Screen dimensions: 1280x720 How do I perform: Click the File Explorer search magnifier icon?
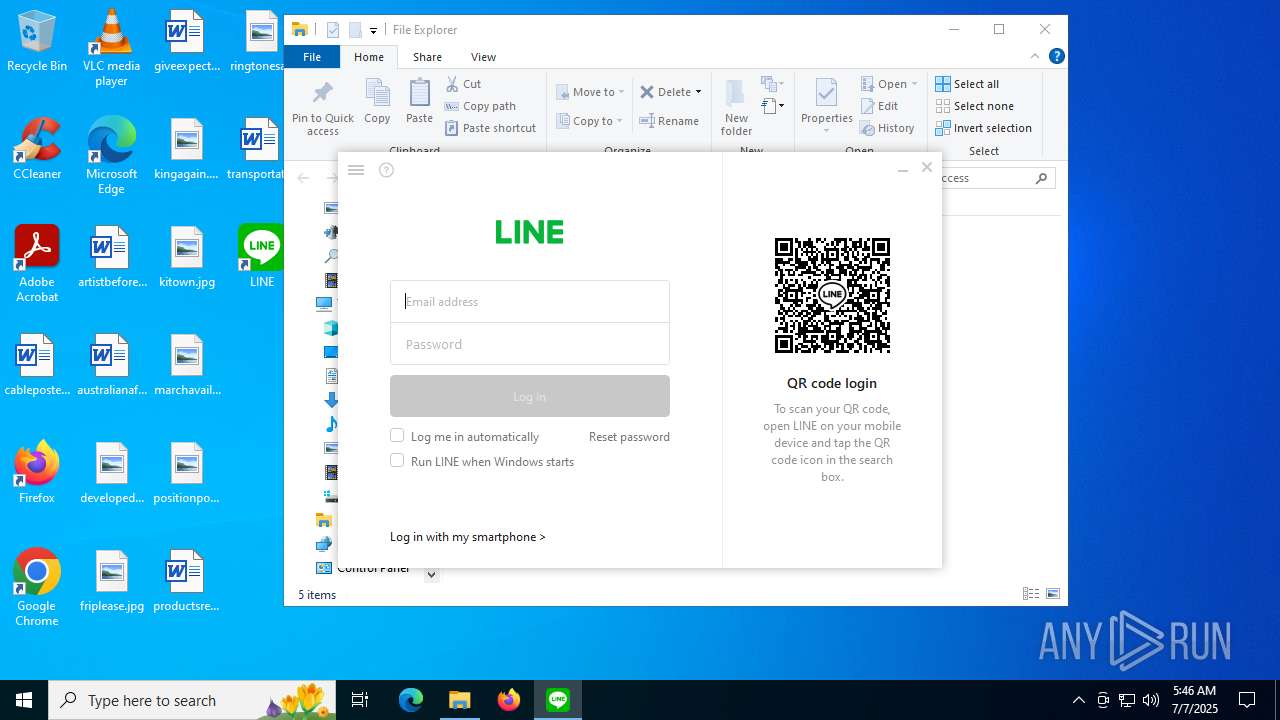1041,178
